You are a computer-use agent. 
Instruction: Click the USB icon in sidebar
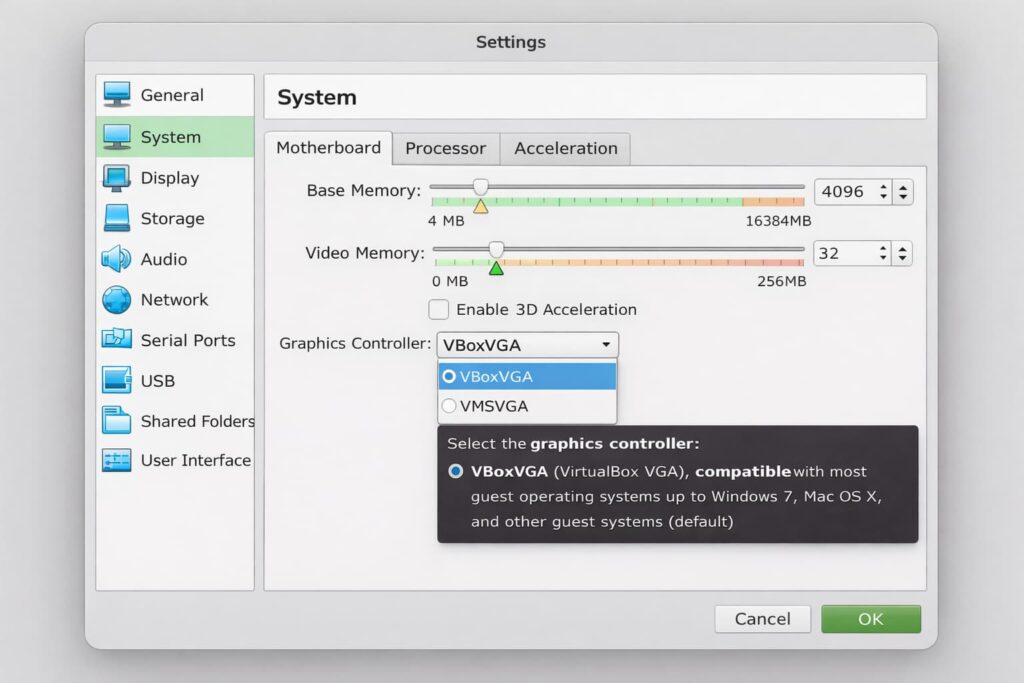click(117, 380)
